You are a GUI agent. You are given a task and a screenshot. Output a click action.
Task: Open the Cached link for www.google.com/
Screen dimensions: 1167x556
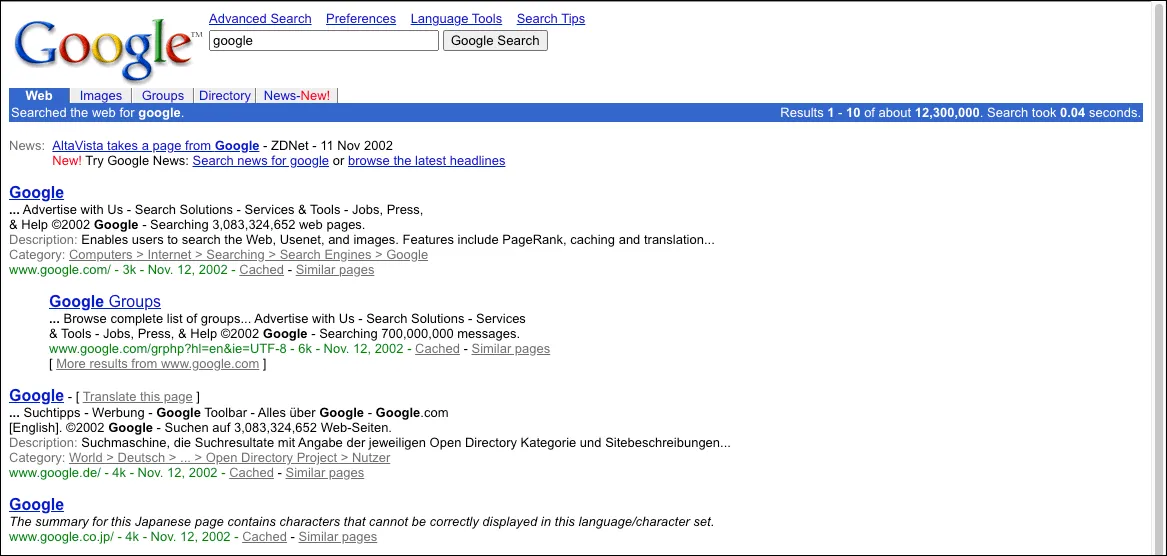(261, 269)
